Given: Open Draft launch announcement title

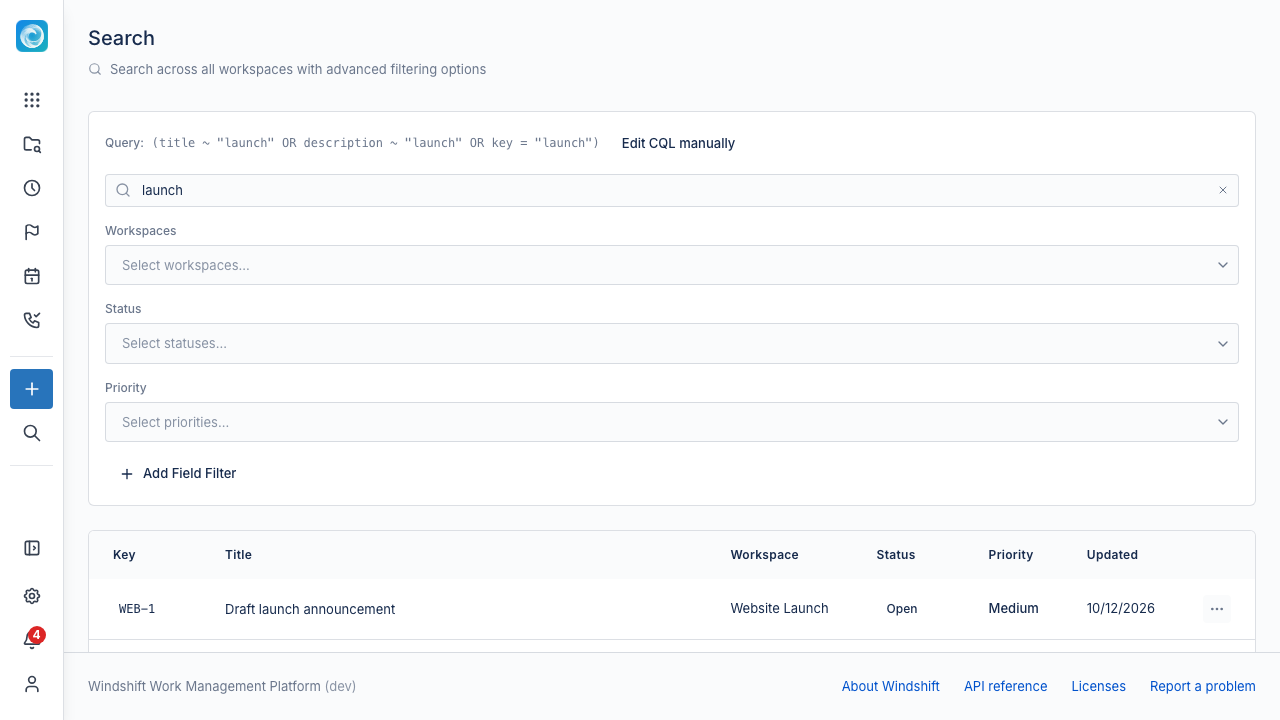Looking at the screenshot, I should [x=310, y=609].
